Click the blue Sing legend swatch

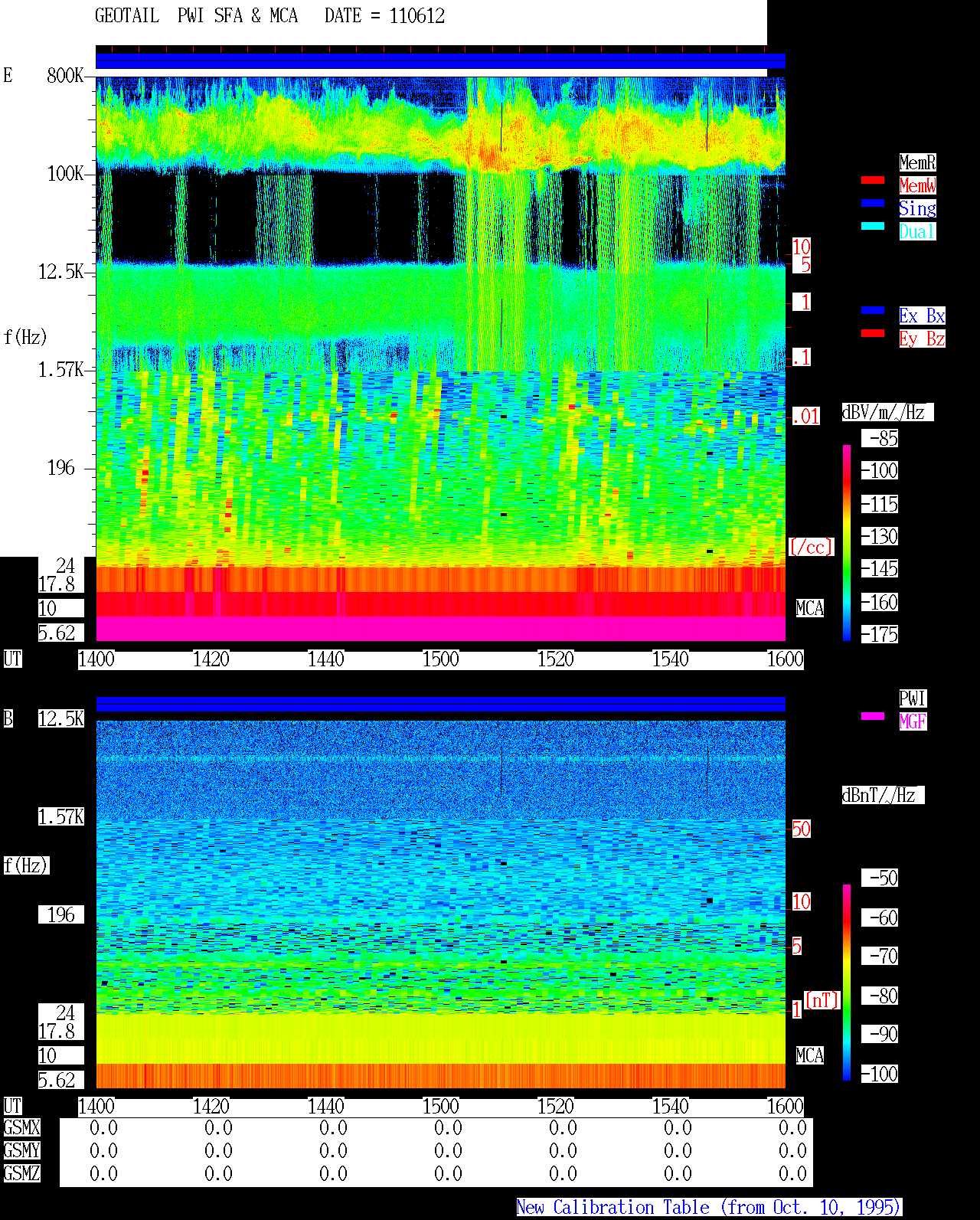coord(873,203)
